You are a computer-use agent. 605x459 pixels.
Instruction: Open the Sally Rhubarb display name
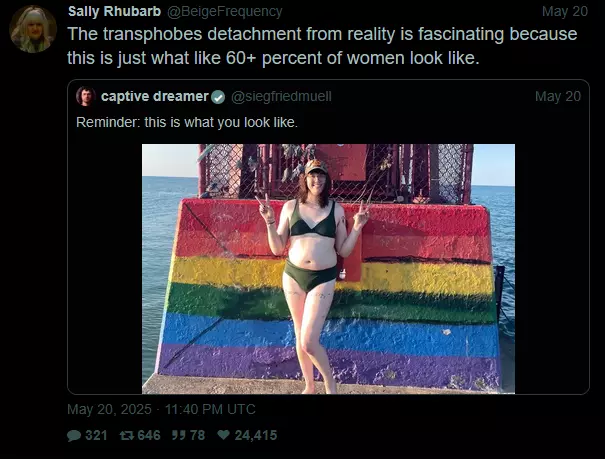[114, 12]
